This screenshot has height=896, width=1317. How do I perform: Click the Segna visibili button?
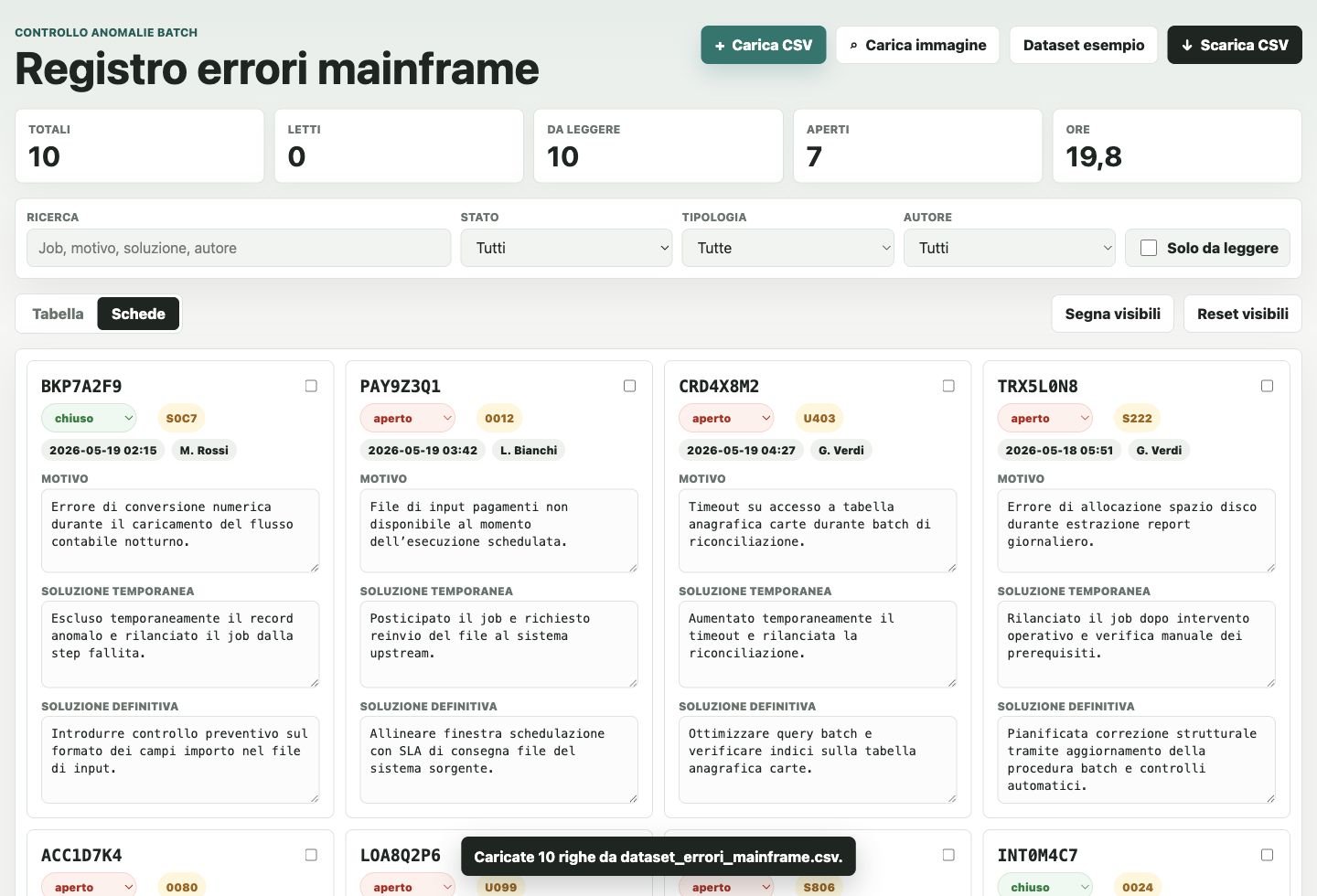pyautogui.click(x=1113, y=314)
